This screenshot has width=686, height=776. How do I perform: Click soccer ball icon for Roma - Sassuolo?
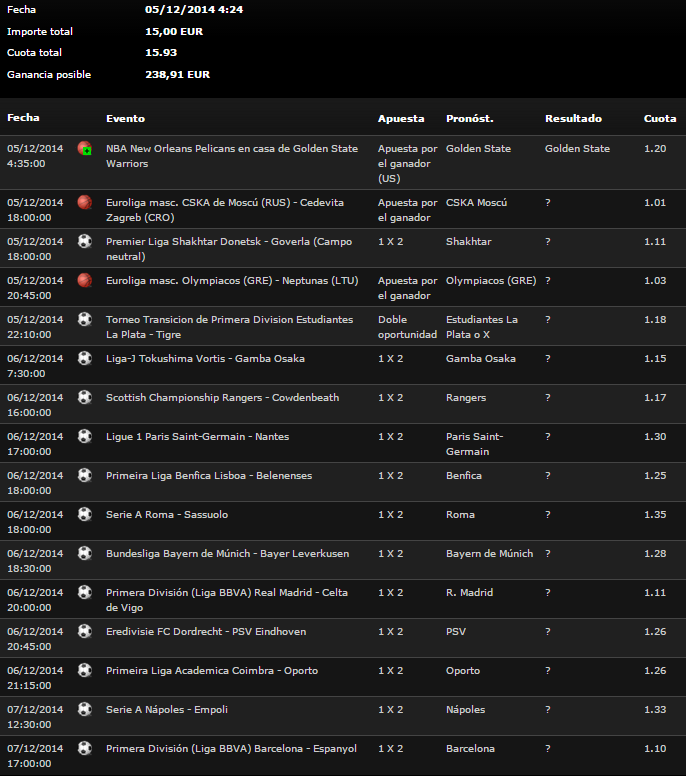[x=85, y=514]
